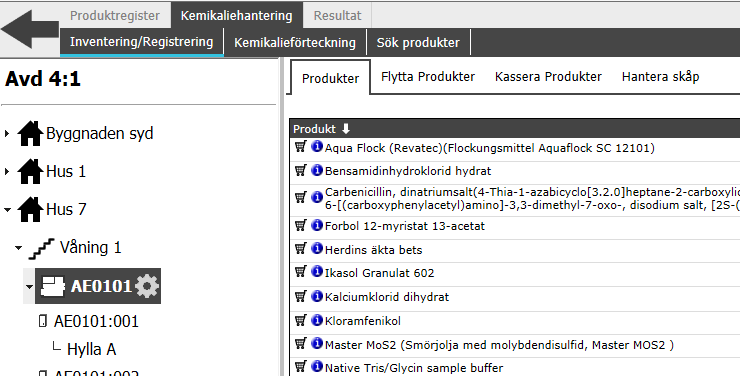Click the Hus 1 house icon
The image size is (740, 376).
pyautogui.click(x=30, y=171)
